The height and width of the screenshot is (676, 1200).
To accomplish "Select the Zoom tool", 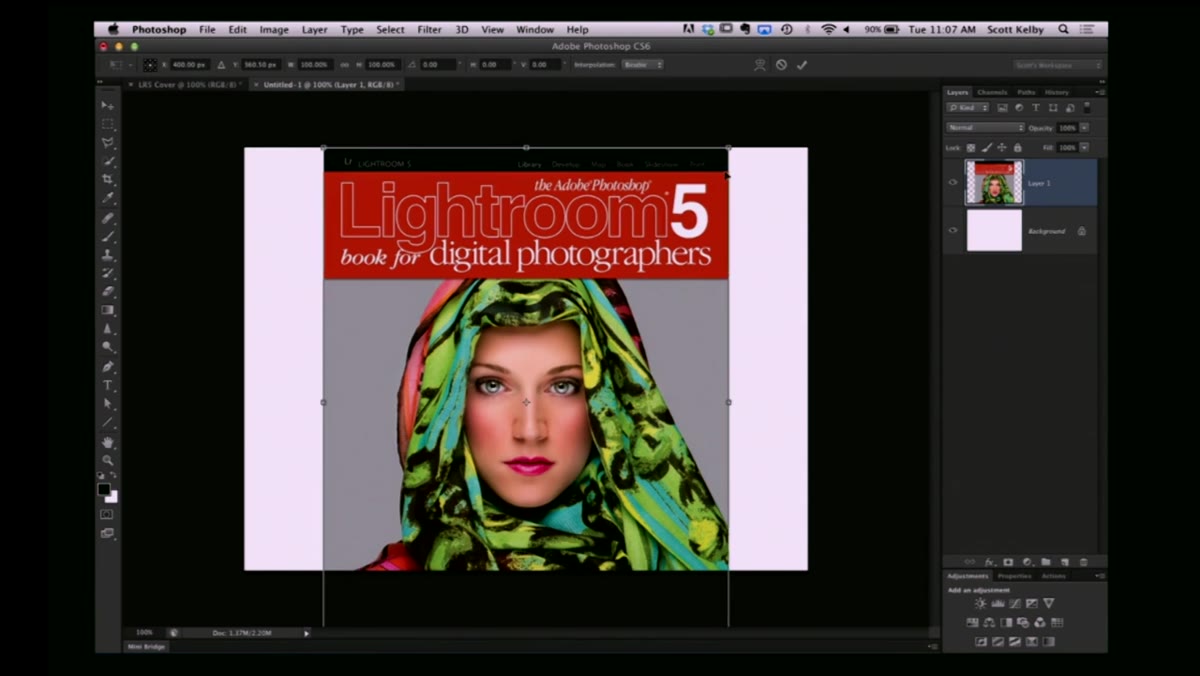I will click(107, 460).
